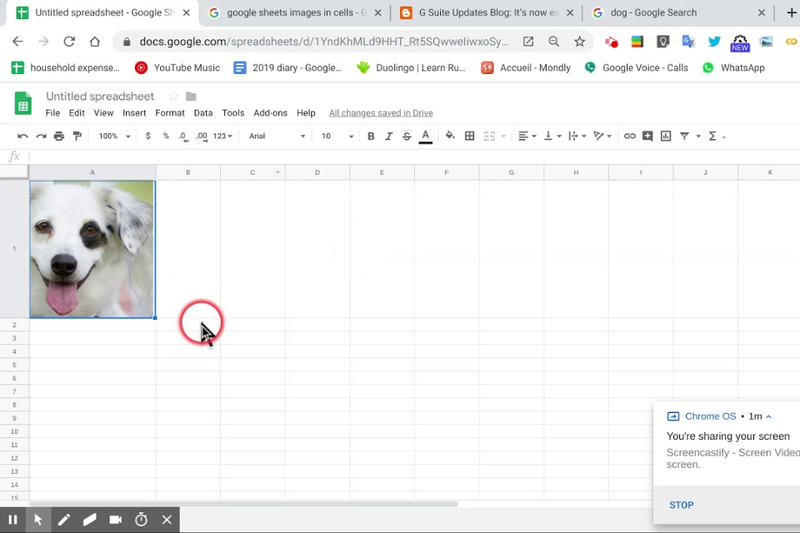Toggle strikethrough formatting

tap(407, 136)
